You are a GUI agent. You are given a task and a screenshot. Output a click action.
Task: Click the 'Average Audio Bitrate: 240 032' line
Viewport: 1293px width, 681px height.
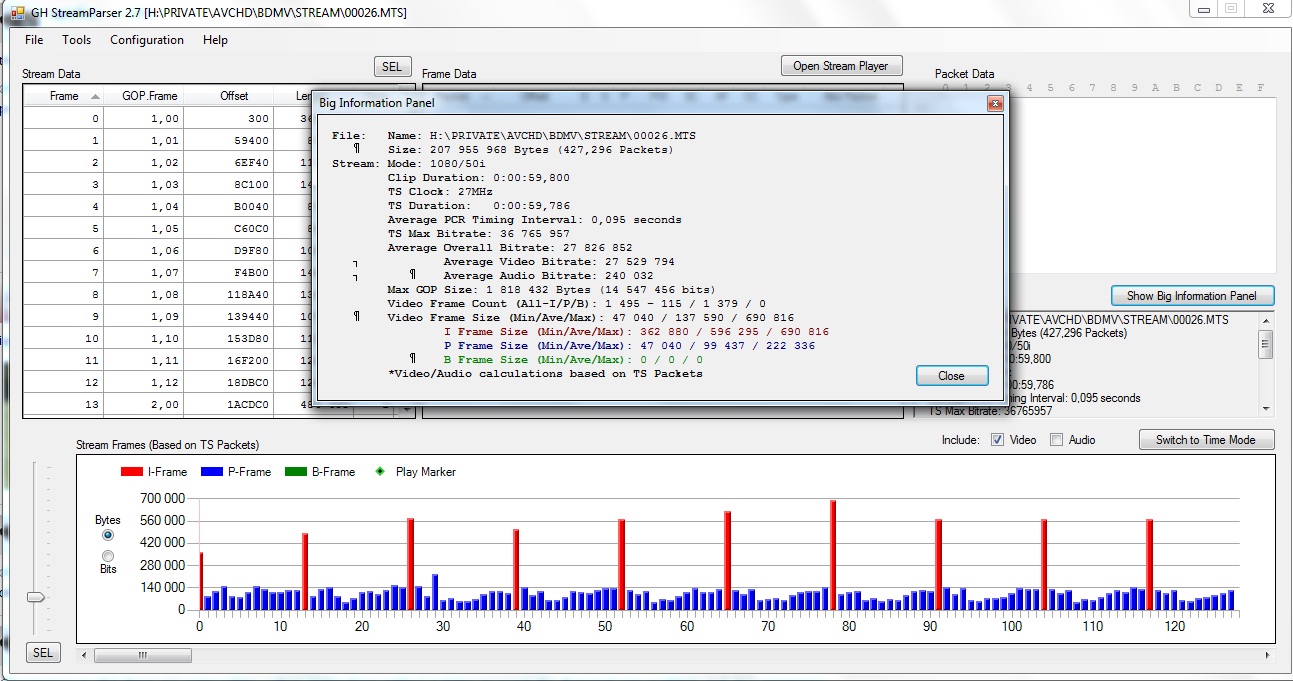[548, 276]
